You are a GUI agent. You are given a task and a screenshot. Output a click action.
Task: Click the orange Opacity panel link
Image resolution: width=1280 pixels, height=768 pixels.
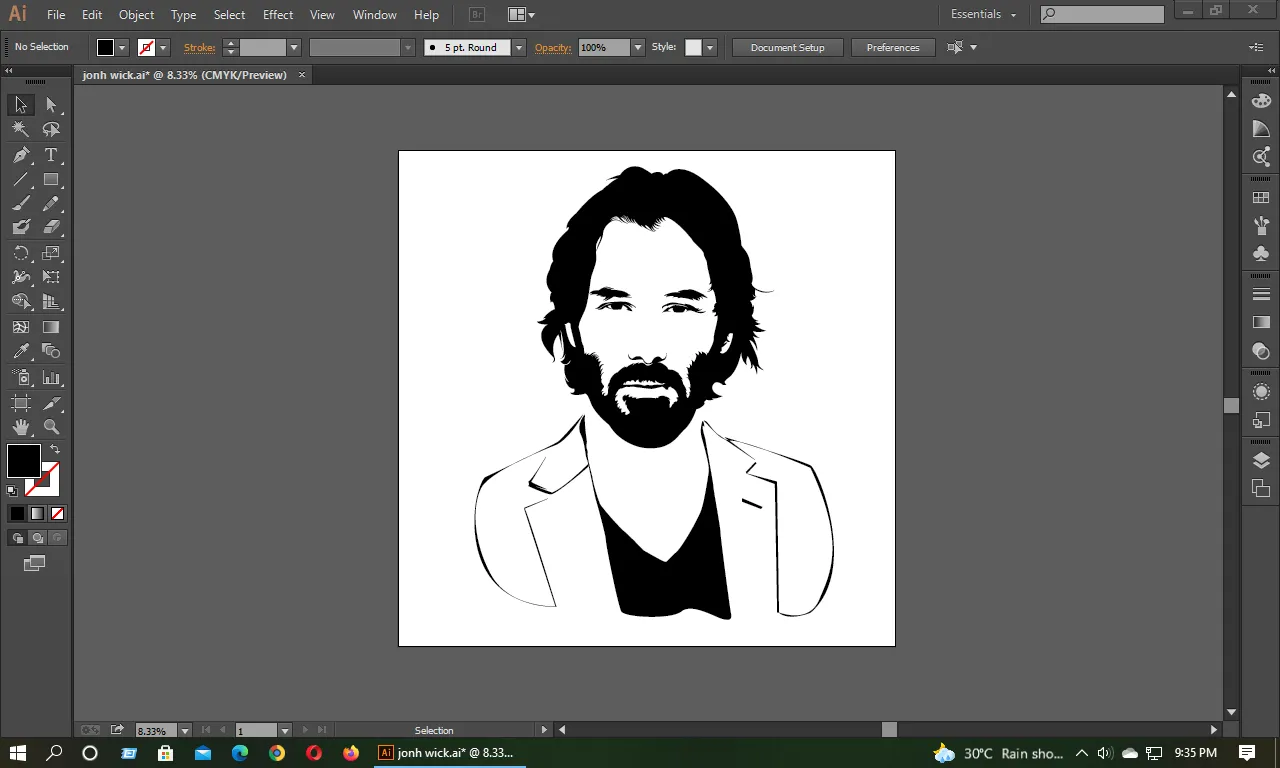coord(553,47)
